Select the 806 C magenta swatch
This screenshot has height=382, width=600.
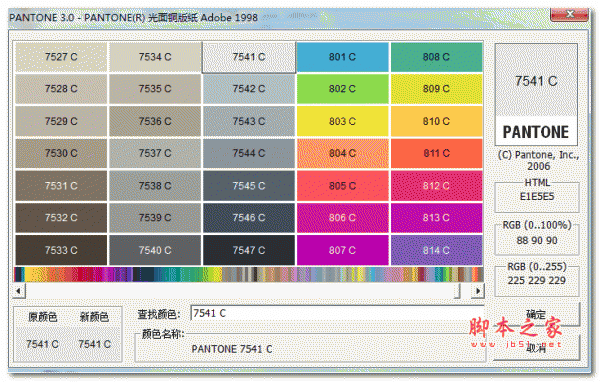tap(342, 218)
